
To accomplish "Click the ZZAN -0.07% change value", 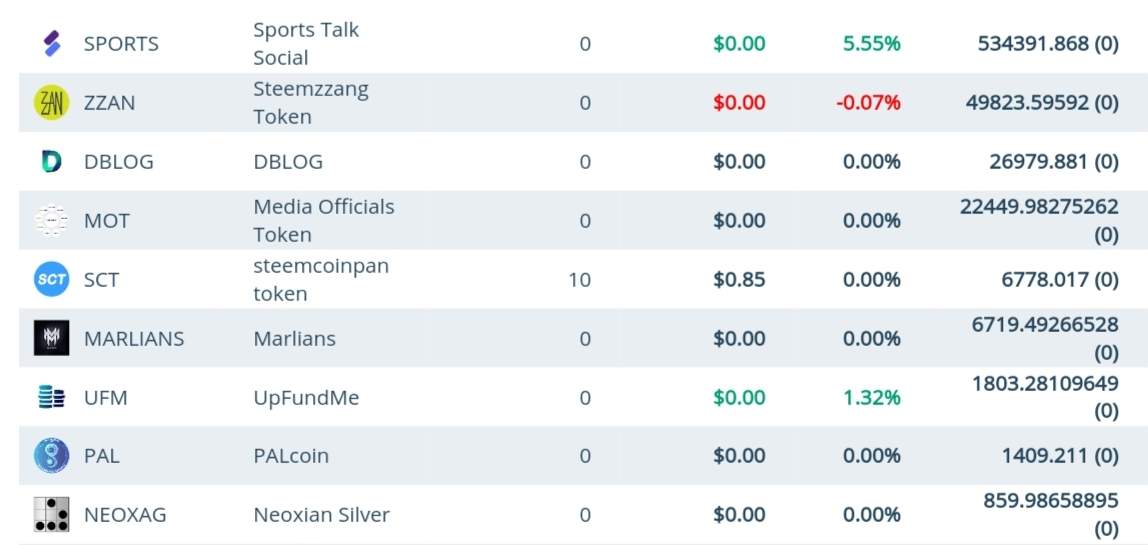I will pyautogui.click(x=867, y=103).
